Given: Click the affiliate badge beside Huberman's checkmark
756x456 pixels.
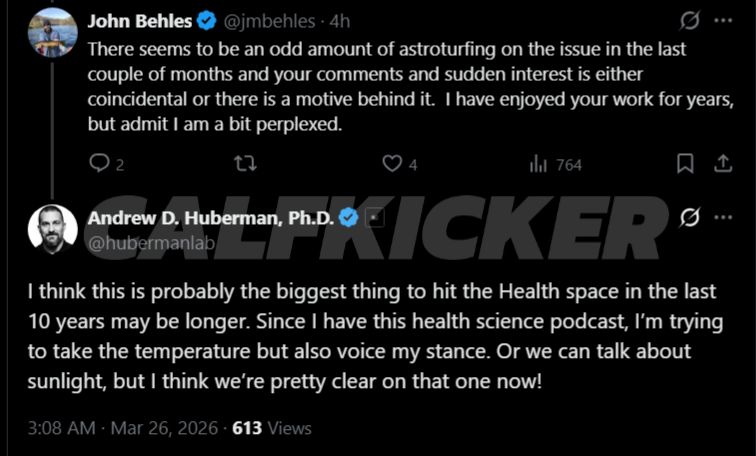Looking at the screenshot, I should tap(373, 218).
